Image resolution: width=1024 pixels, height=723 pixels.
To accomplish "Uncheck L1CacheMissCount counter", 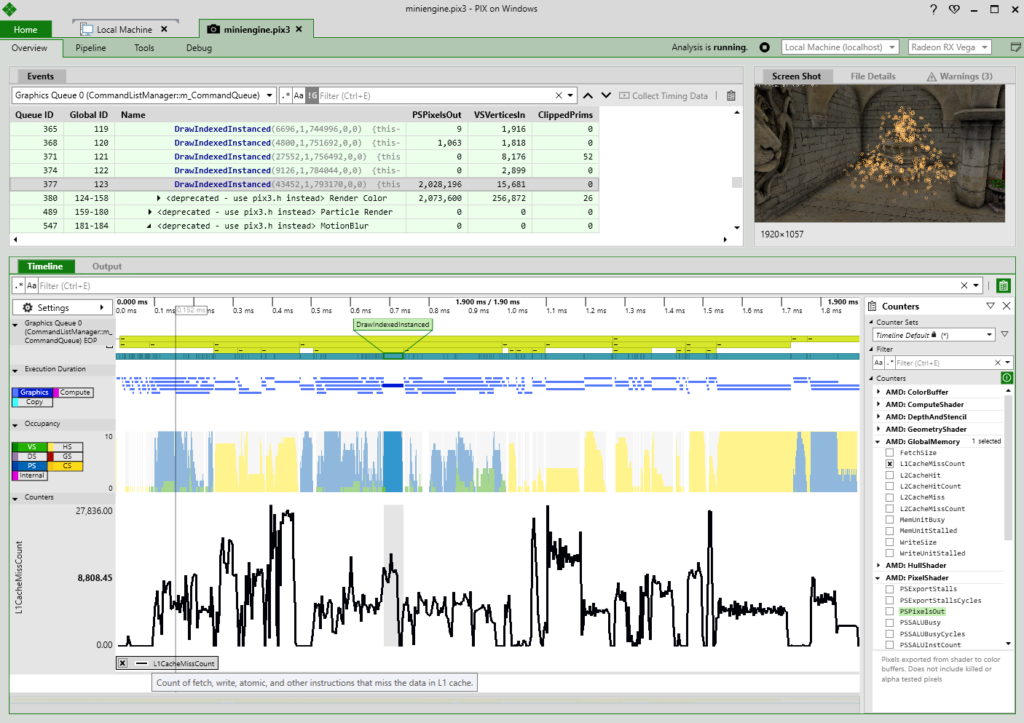I will click(889, 464).
